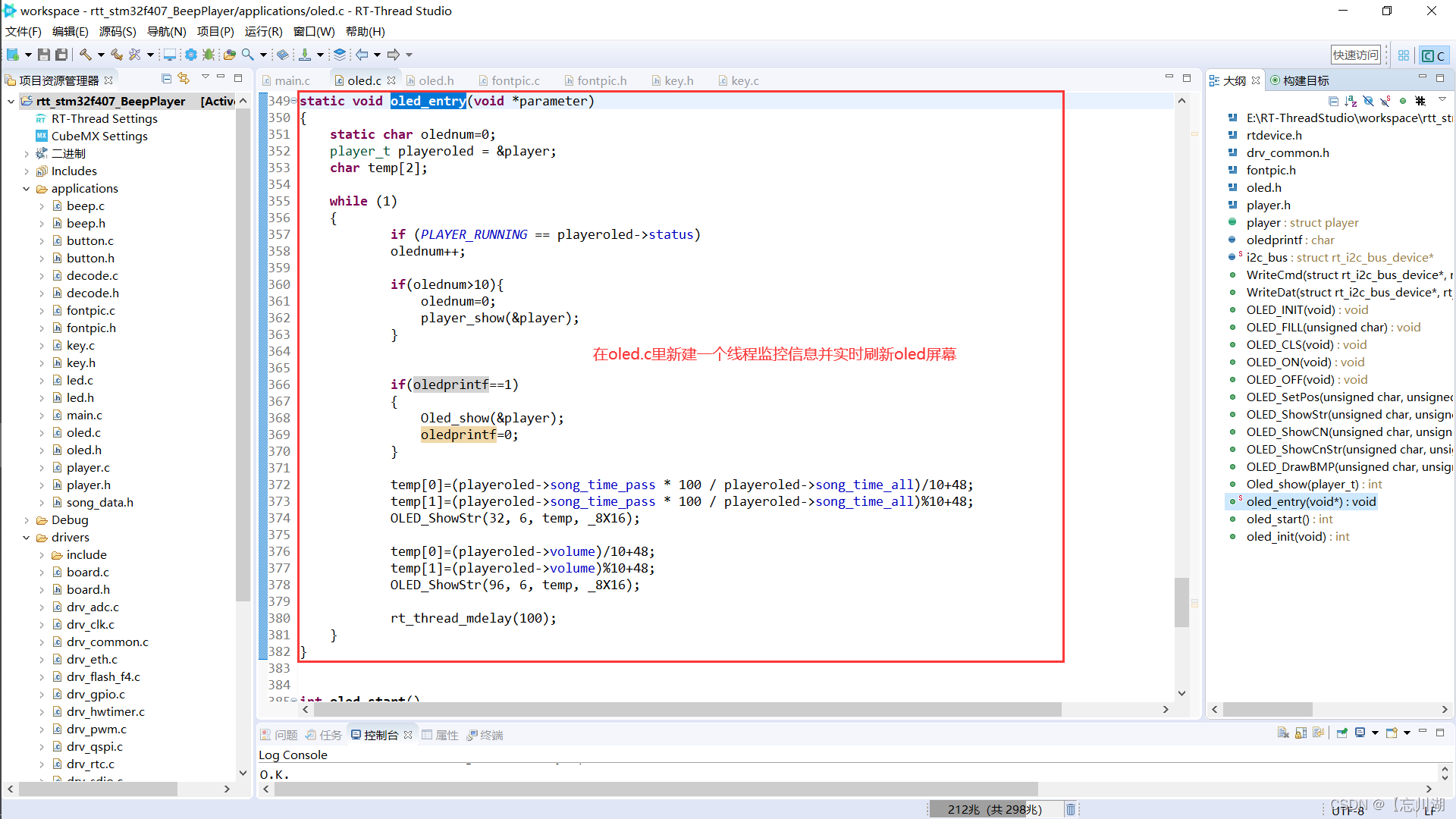
Task: Navigate forward with the right arrow icon
Action: [x=394, y=55]
